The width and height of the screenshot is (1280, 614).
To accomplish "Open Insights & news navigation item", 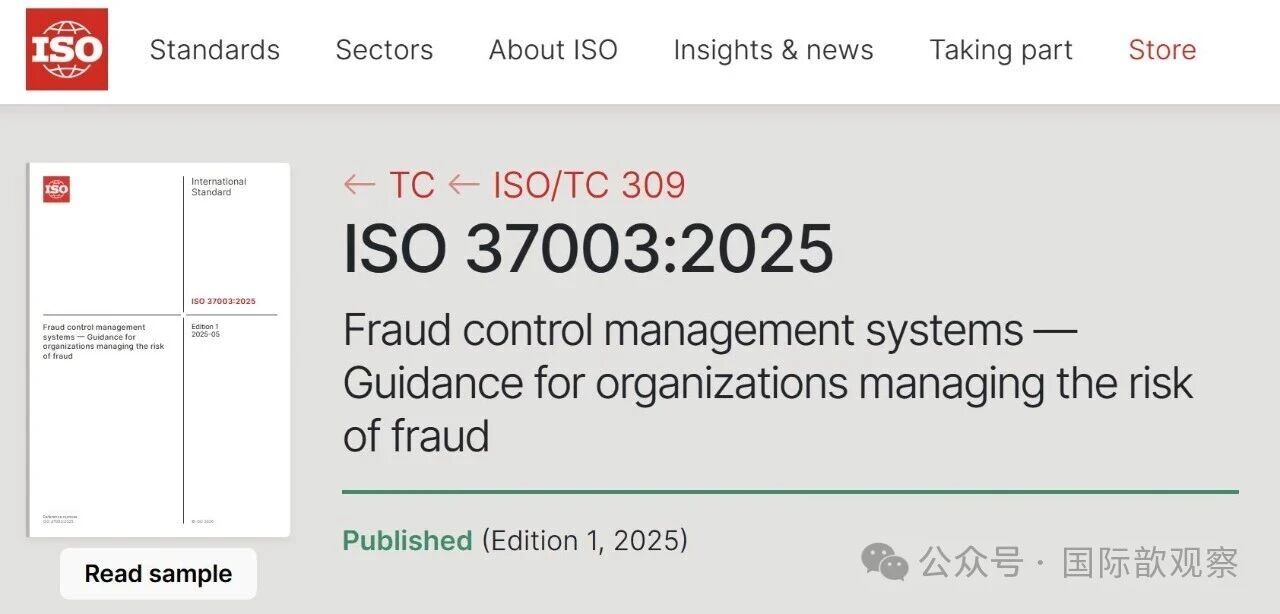I will point(773,50).
